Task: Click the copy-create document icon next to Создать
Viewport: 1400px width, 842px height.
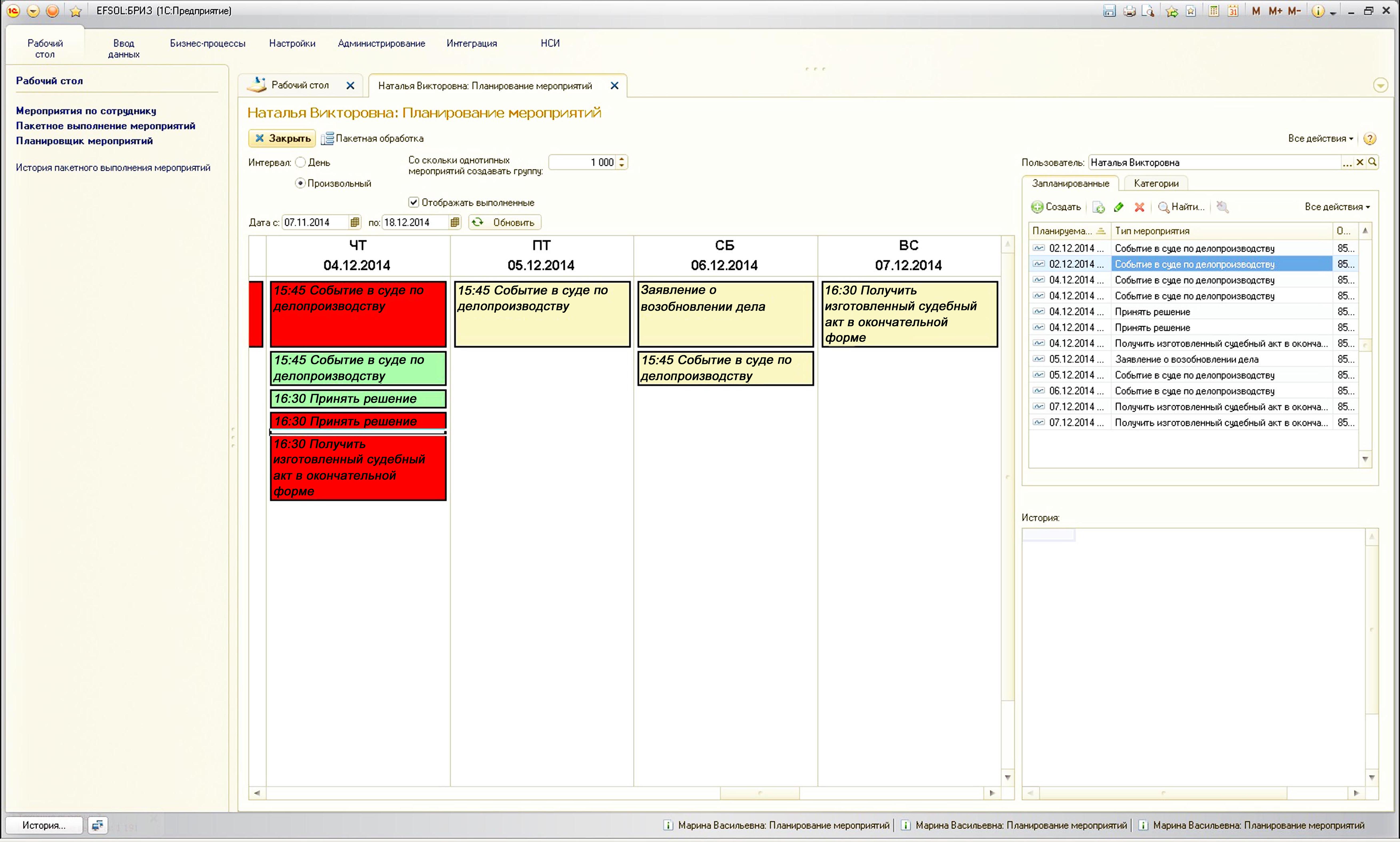Action: 1098,207
